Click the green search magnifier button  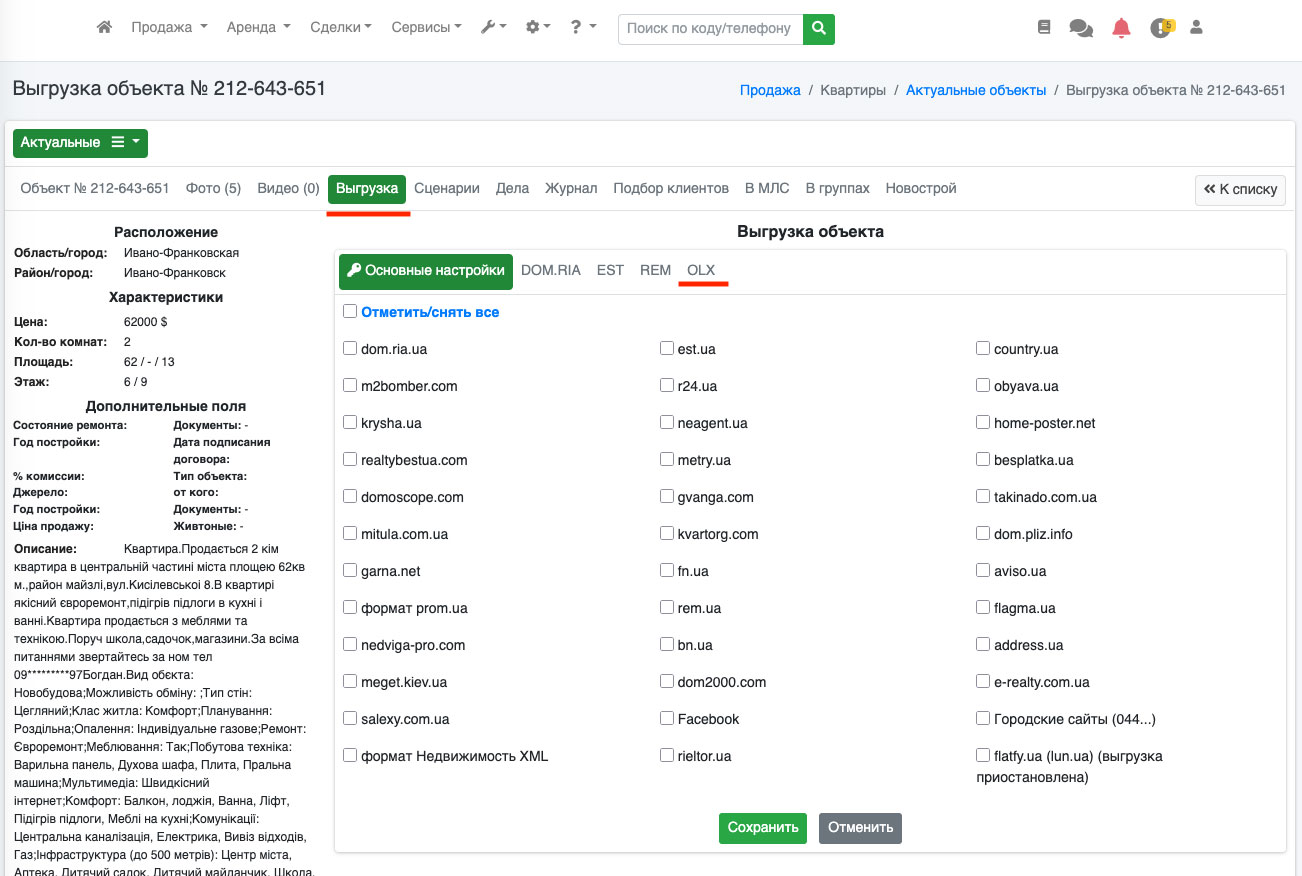[819, 29]
